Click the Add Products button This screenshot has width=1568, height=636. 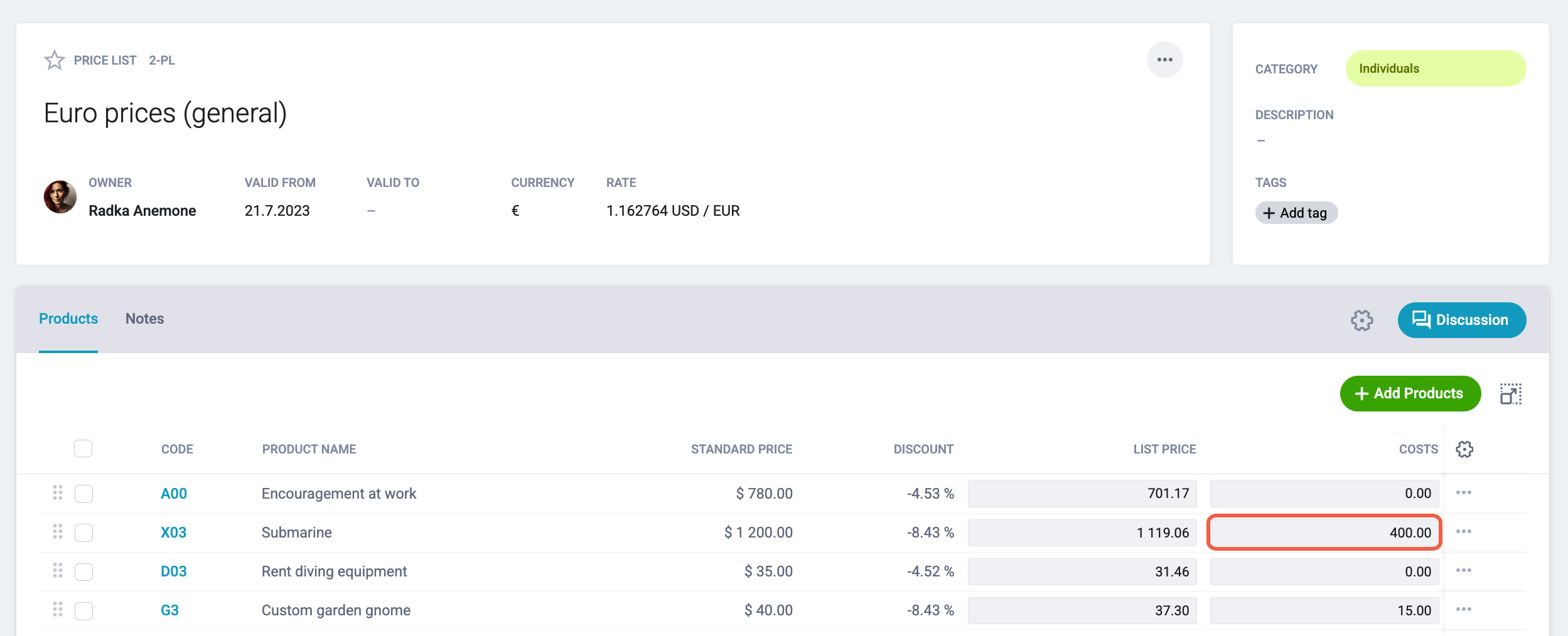1410,393
